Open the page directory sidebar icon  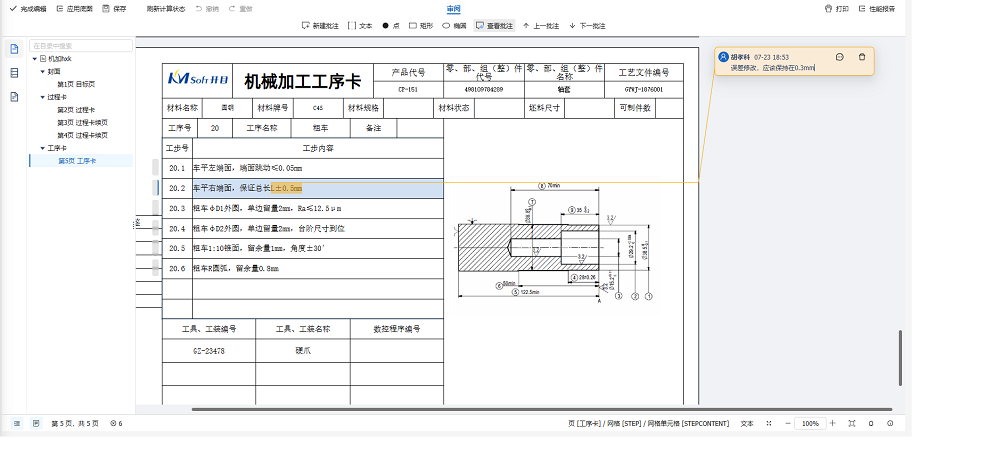[15, 48]
